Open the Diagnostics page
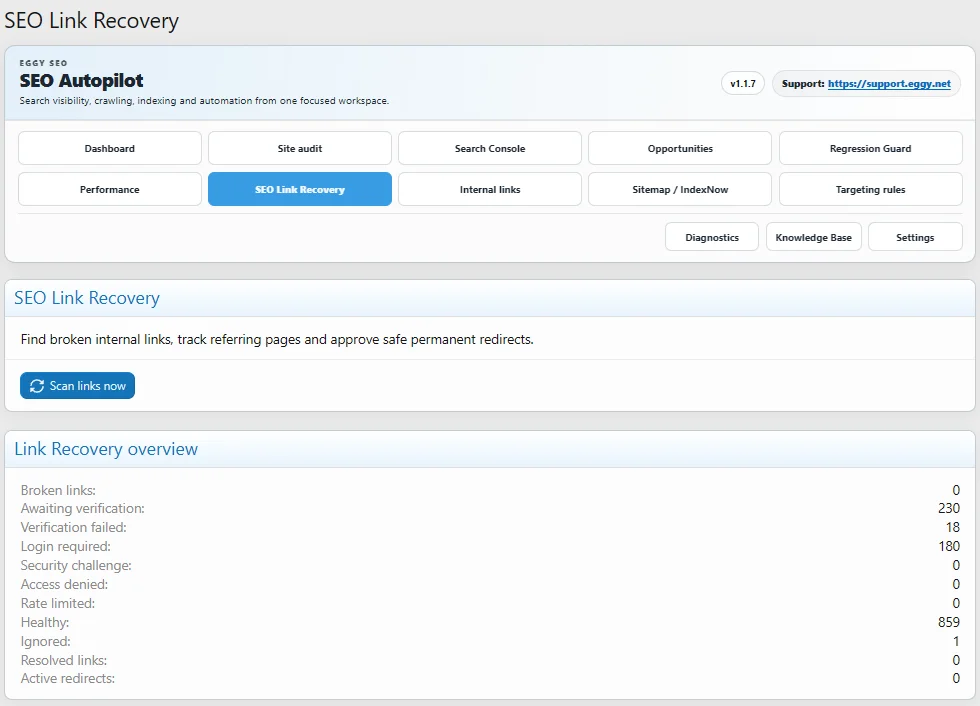The image size is (980, 706). (712, 237)
